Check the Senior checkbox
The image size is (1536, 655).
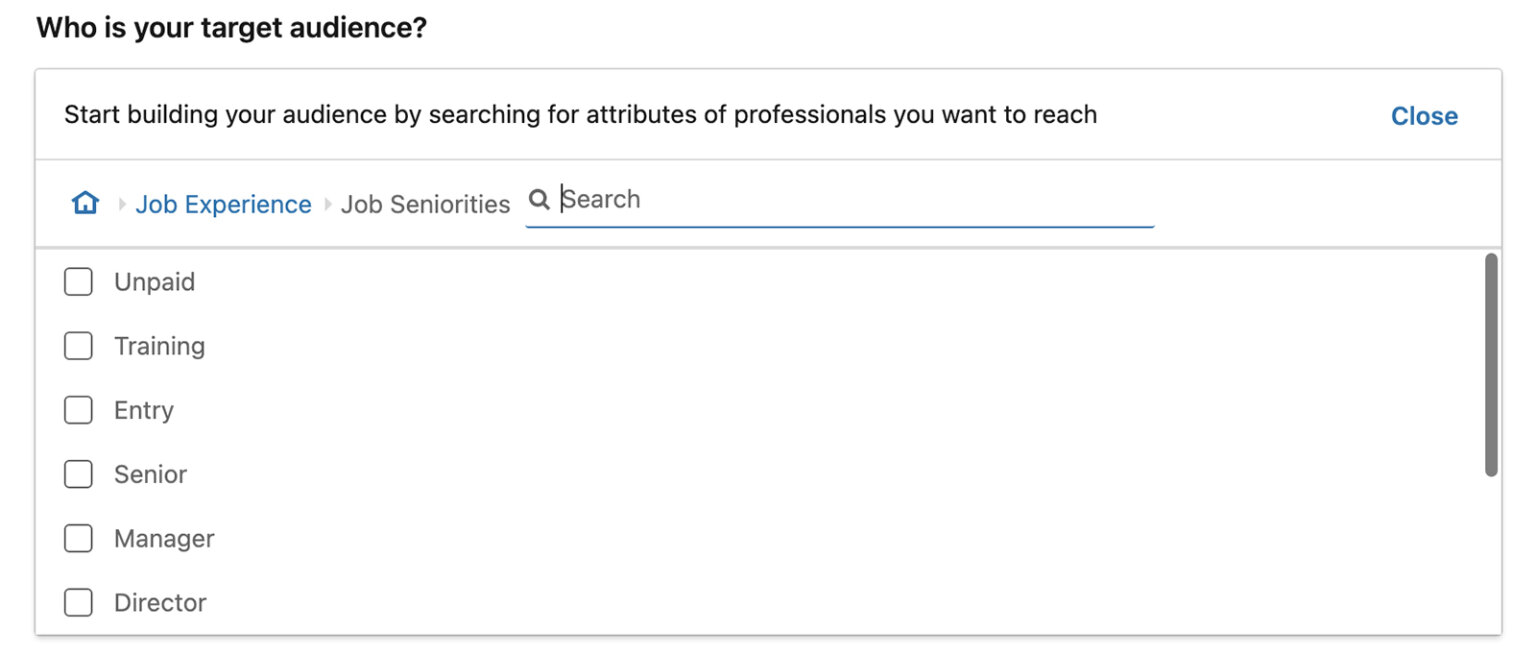[78, 474]
